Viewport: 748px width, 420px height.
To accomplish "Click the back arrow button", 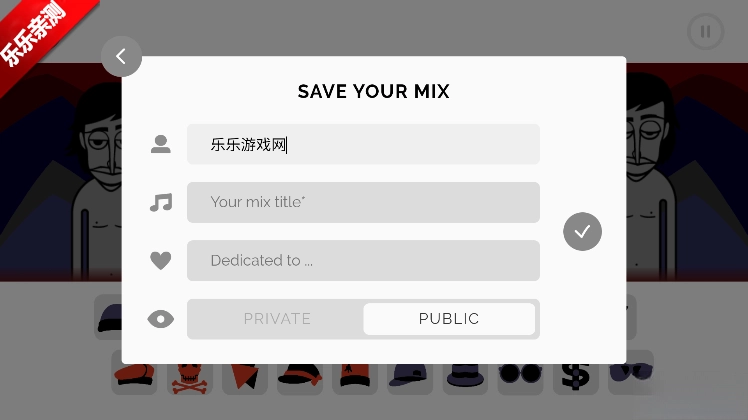I will pyautogui.click(x=121, y=57).
